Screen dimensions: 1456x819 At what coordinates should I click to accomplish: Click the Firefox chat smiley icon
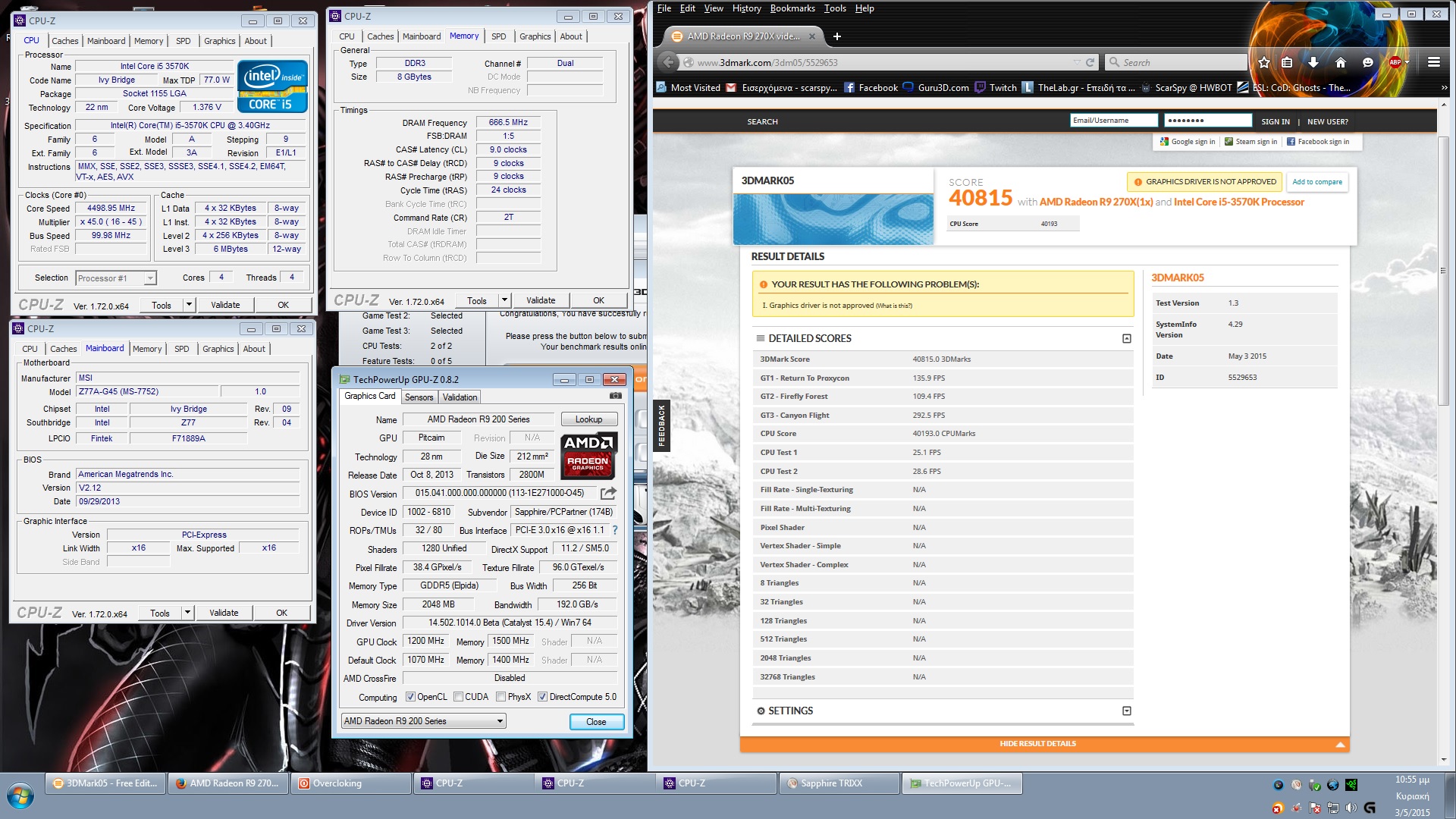[1368, 62]
